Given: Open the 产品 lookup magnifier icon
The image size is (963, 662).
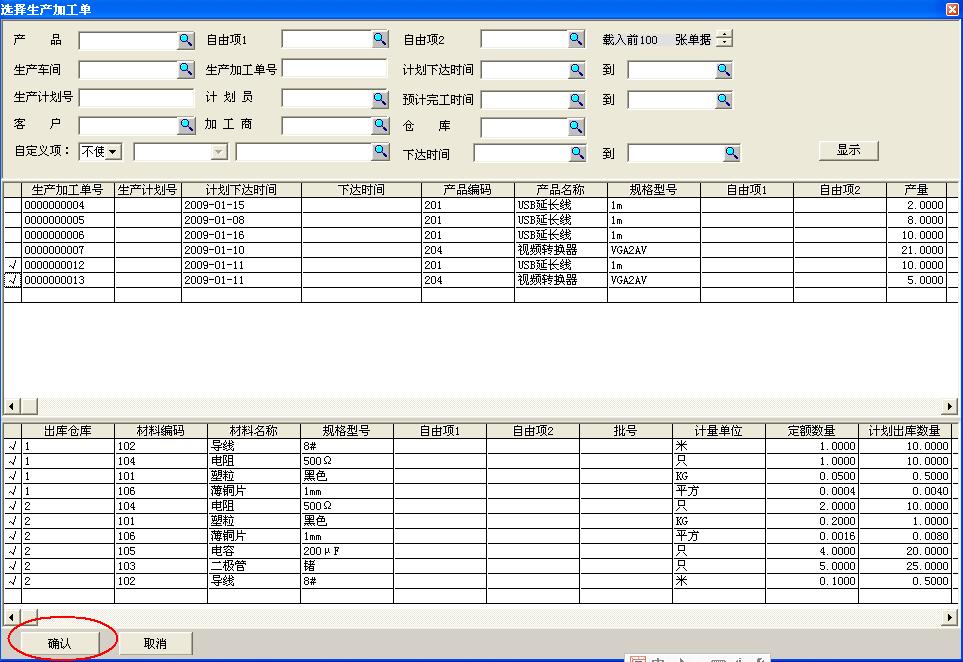Looking at the screenshot, I should point(184,39).
